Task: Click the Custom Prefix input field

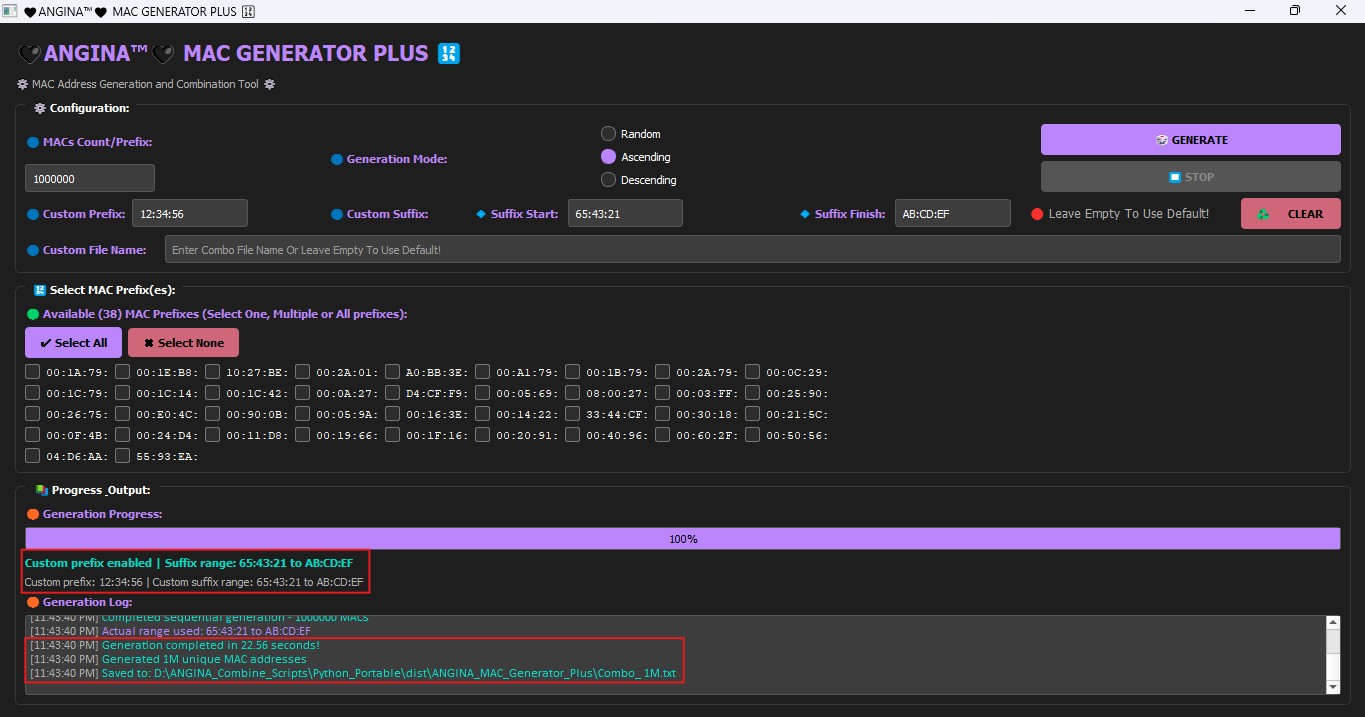Action: click(189, 213)
